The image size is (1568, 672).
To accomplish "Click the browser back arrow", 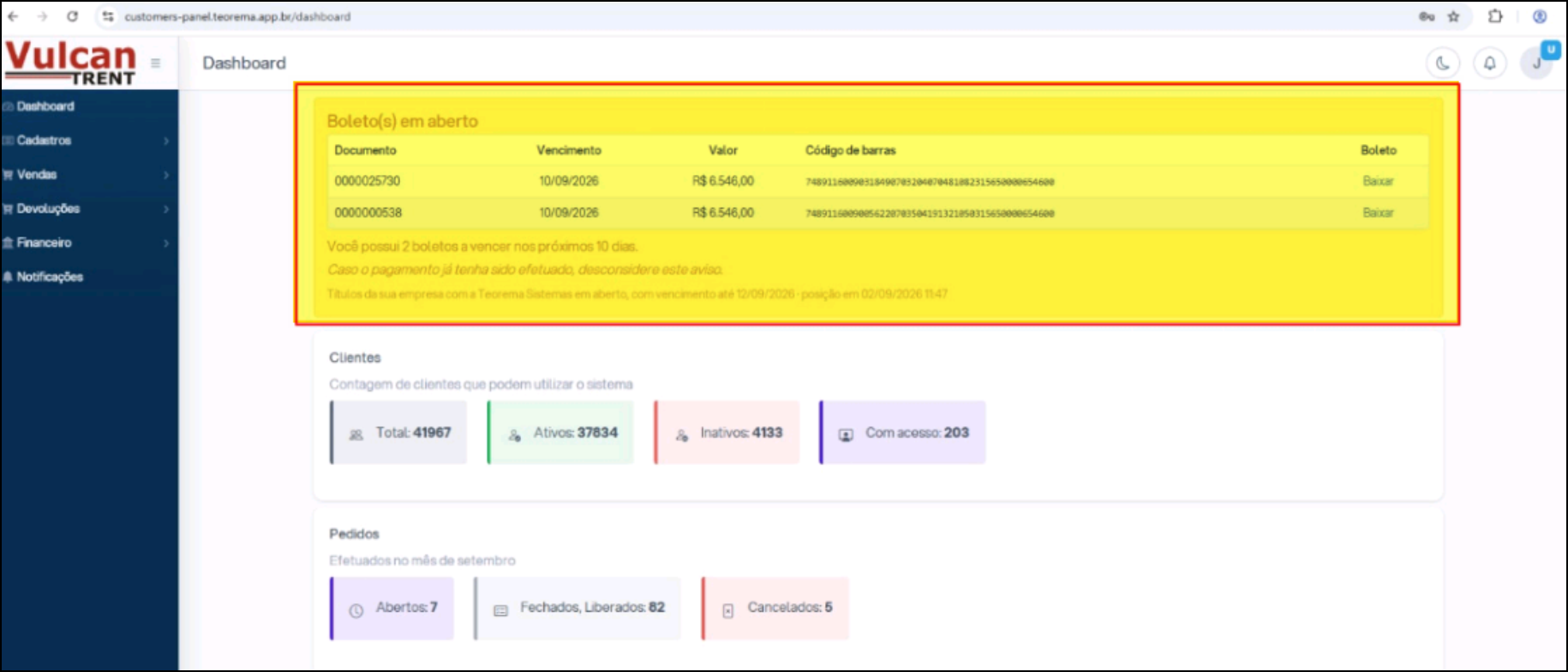I will coord(13,16).
